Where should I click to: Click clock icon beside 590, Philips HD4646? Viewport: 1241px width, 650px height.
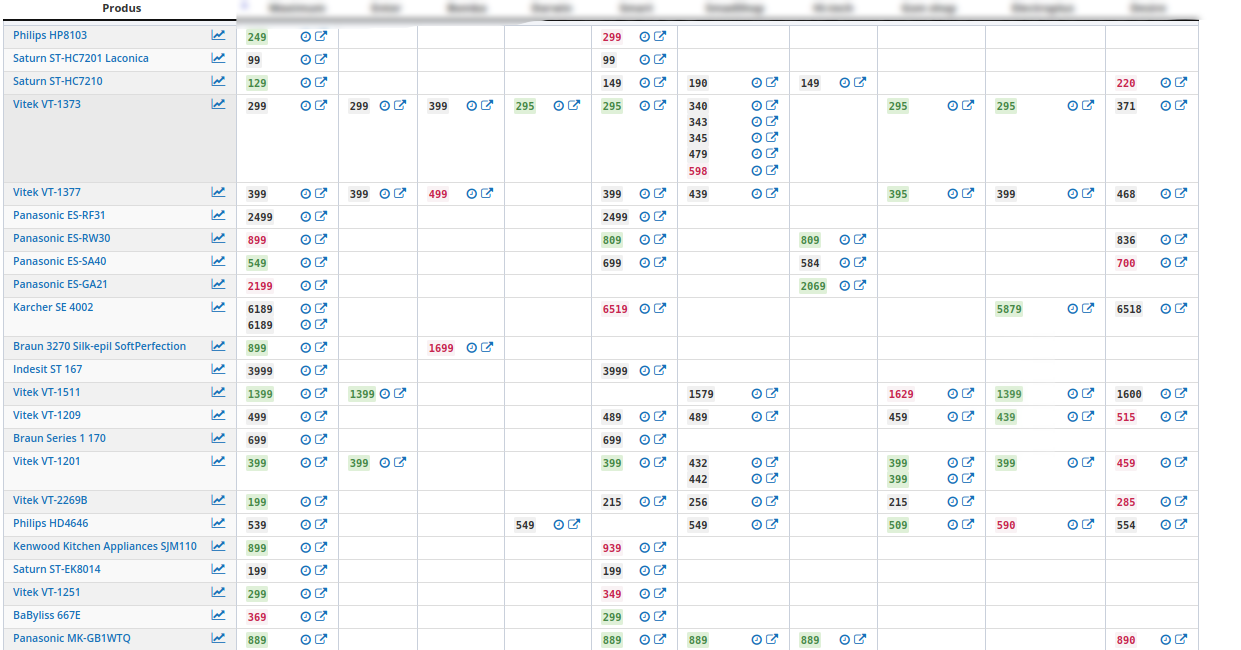(1073, 525)
